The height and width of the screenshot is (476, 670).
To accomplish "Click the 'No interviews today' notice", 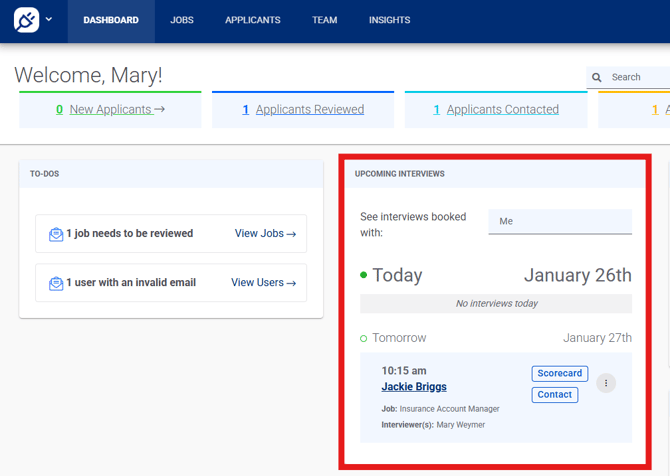I will pos(496,303).
